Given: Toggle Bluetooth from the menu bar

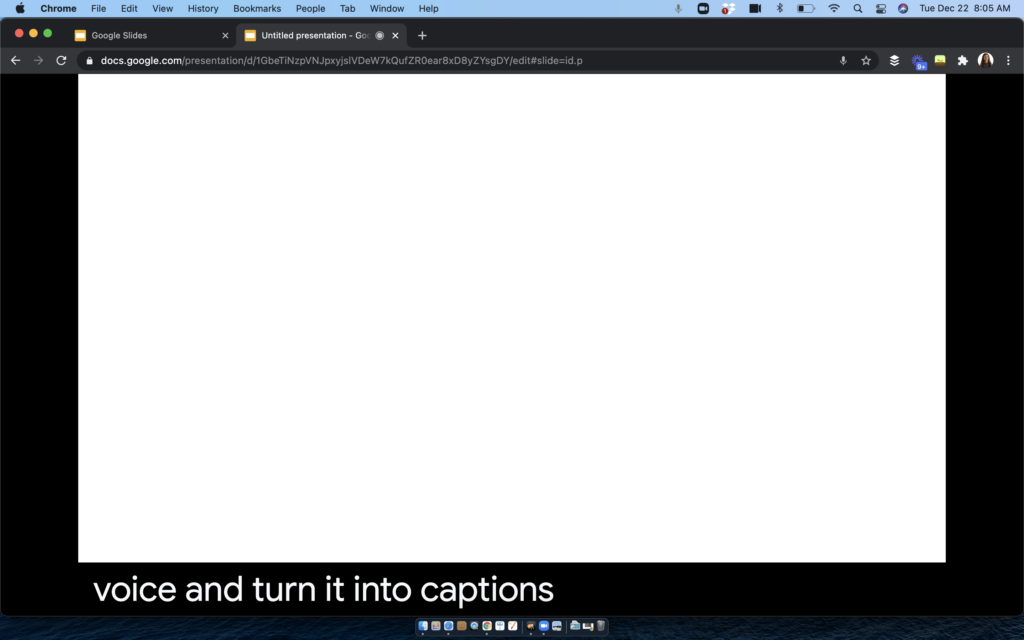Looking at the screenshot, I should pos(780,8).
